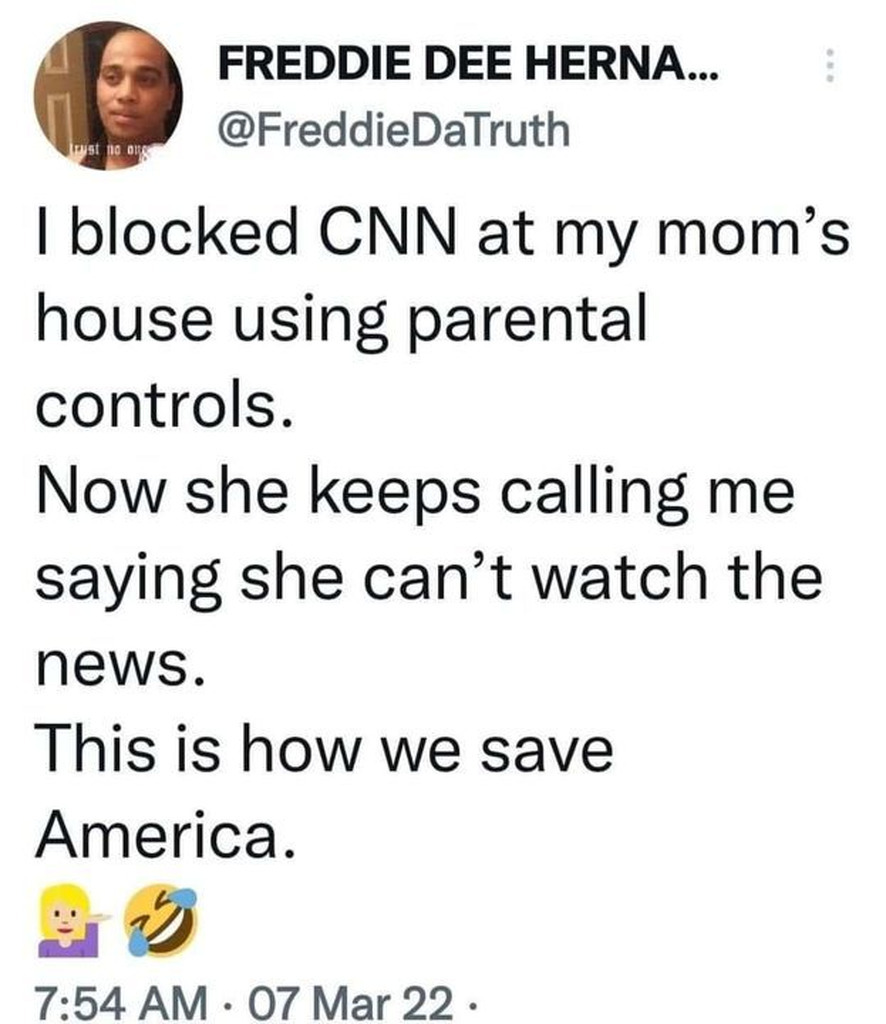This screenshot has width=886, height=1024.
Task: Open Freddie's profile picture
Action: (108, 95)
